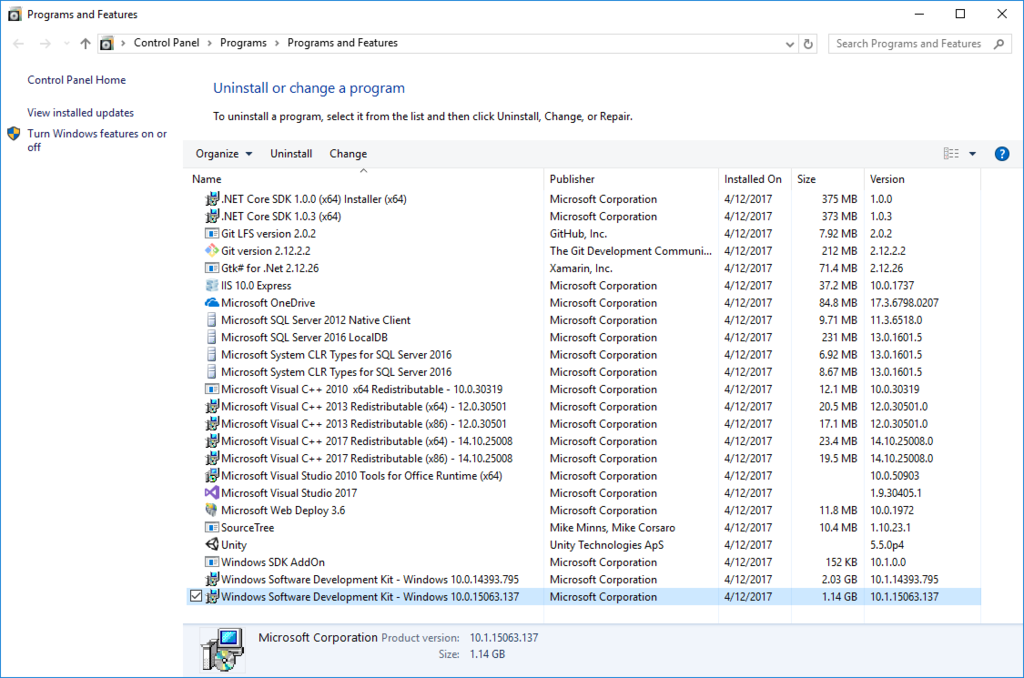Click the SQL Server 2012 Native Client icon
Screen dimensions: 1024x678
coord(212,320)
